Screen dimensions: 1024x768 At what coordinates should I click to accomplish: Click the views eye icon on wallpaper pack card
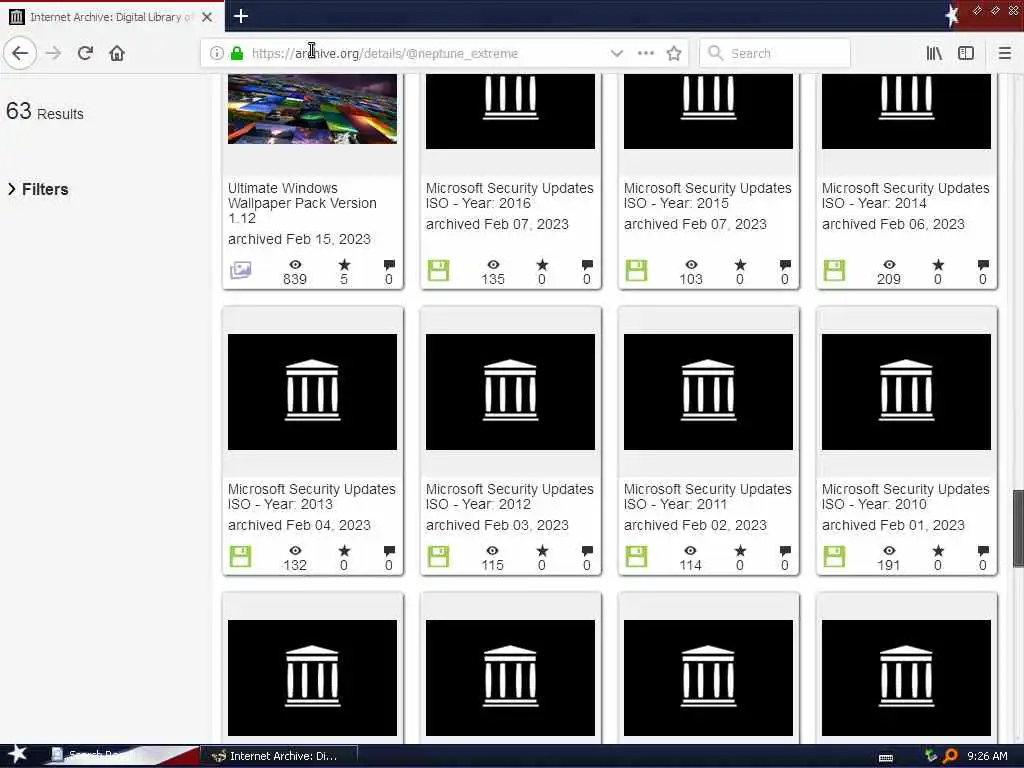[x=295, y=264]
